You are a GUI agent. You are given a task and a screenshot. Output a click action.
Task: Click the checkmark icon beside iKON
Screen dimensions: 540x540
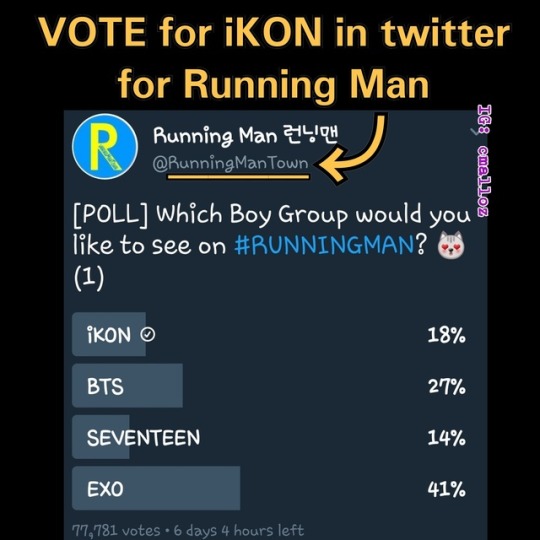tap(148, 334)
